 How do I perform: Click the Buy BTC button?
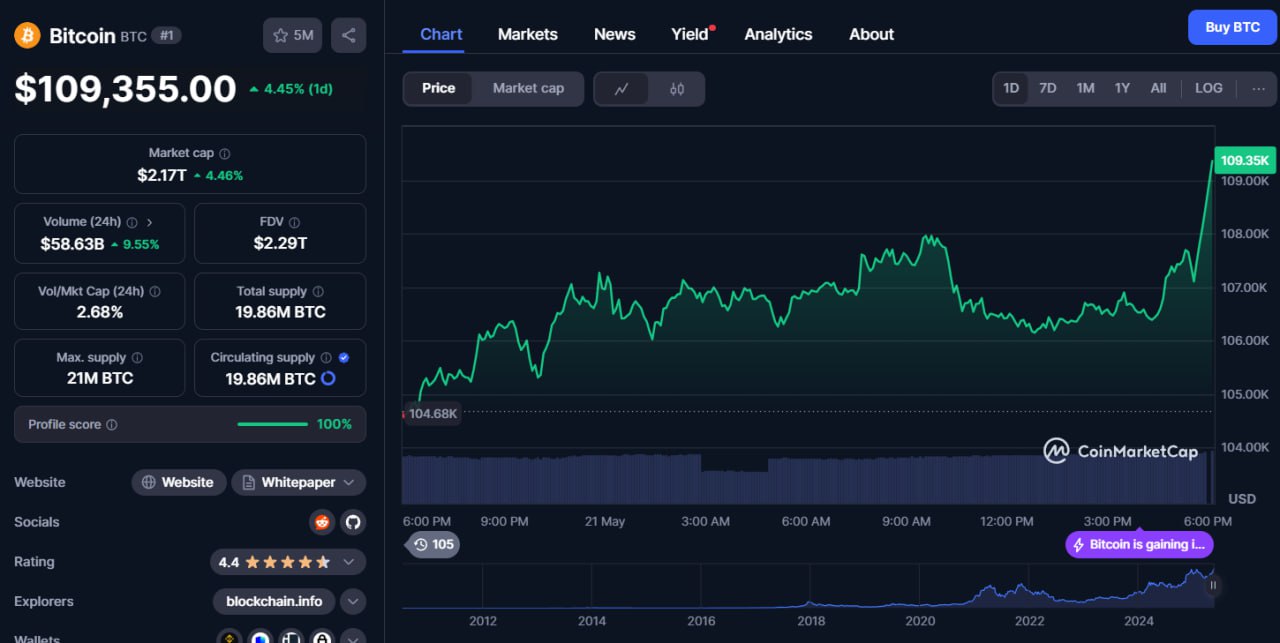point(1232,27)
